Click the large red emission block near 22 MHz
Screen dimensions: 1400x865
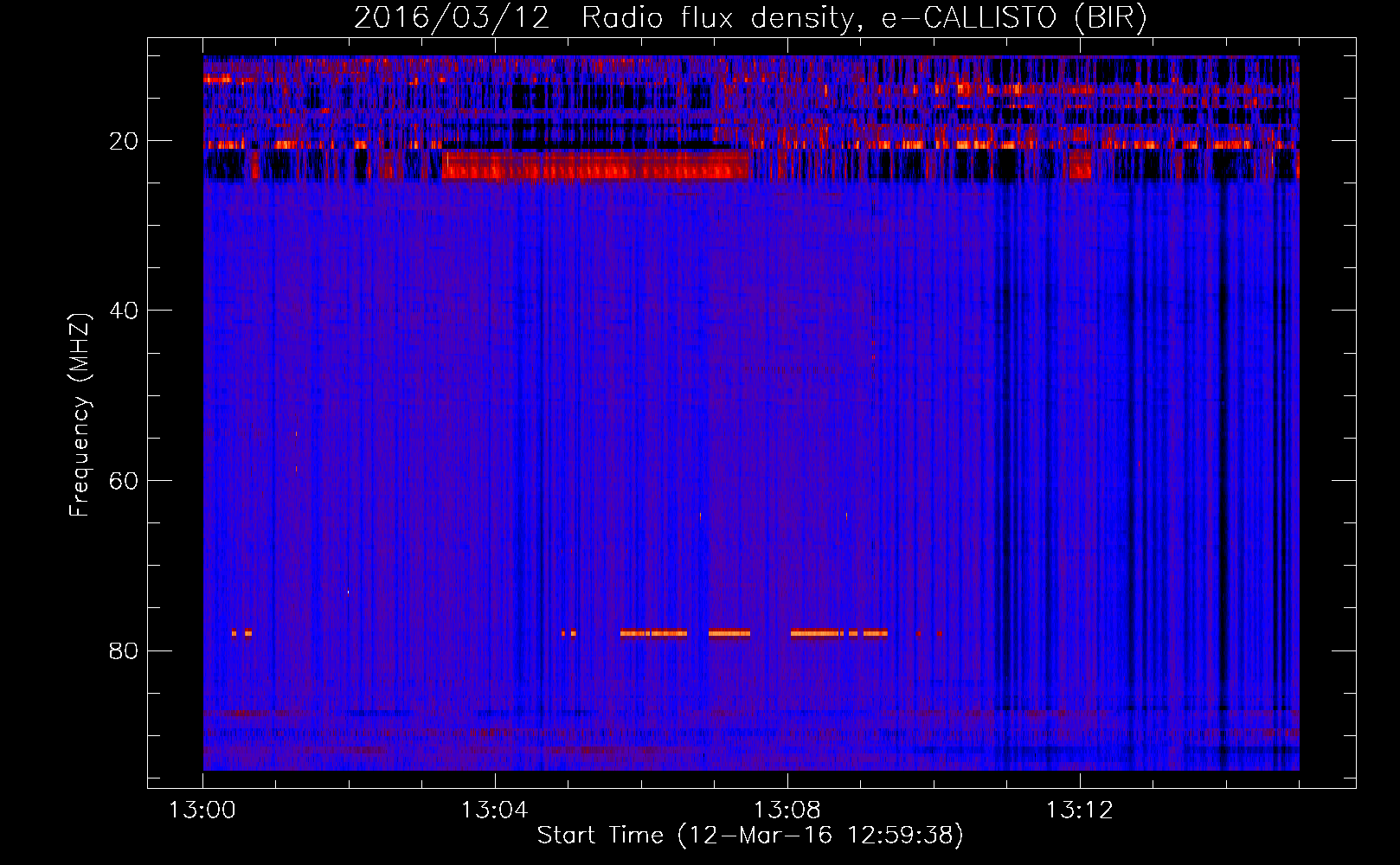pyautogui.click(x=596, y=164)
